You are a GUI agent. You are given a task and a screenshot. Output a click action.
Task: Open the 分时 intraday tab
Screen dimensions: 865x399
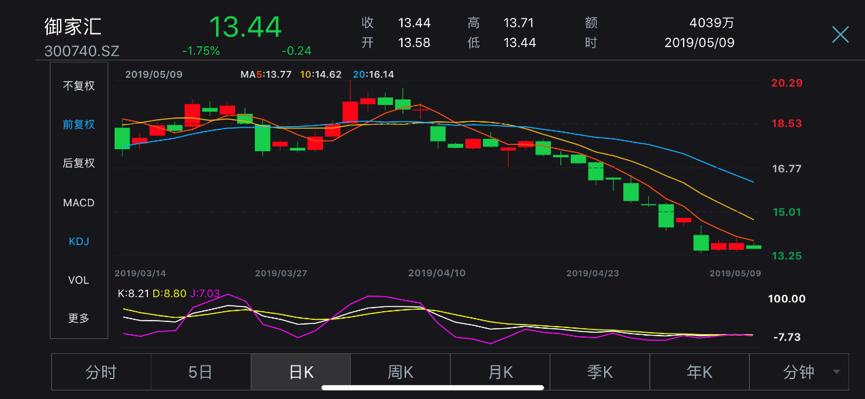tap(101, 372)
